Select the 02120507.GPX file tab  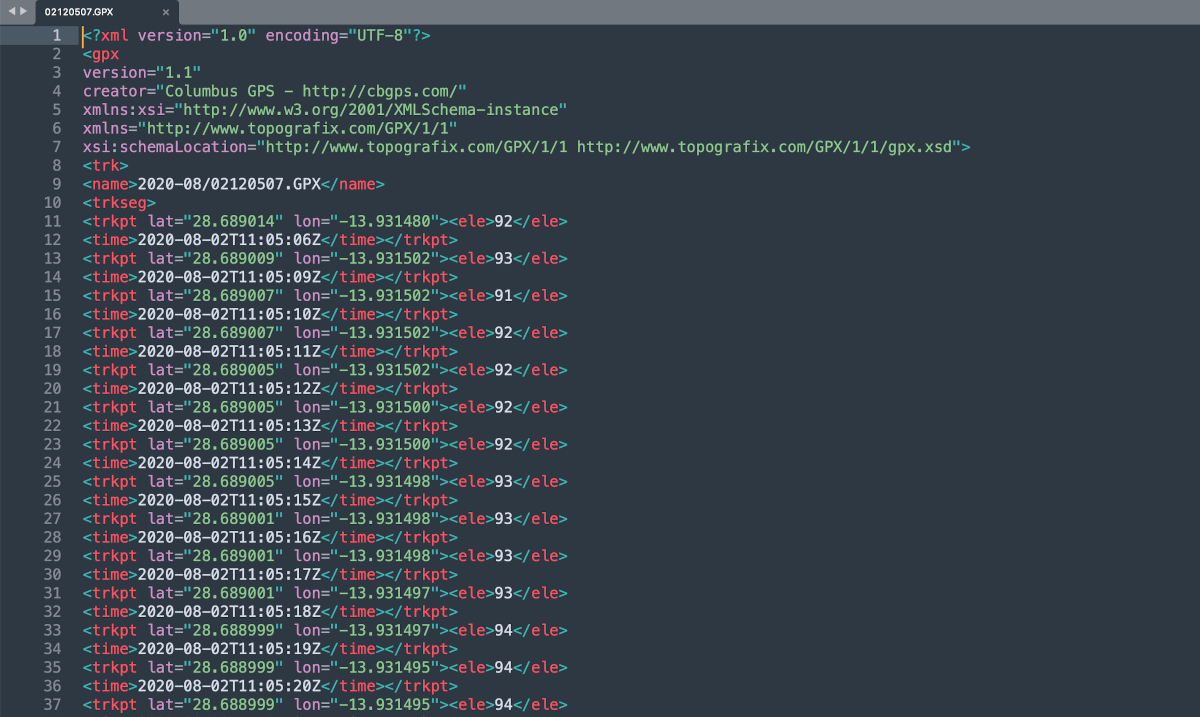(90, 12)
